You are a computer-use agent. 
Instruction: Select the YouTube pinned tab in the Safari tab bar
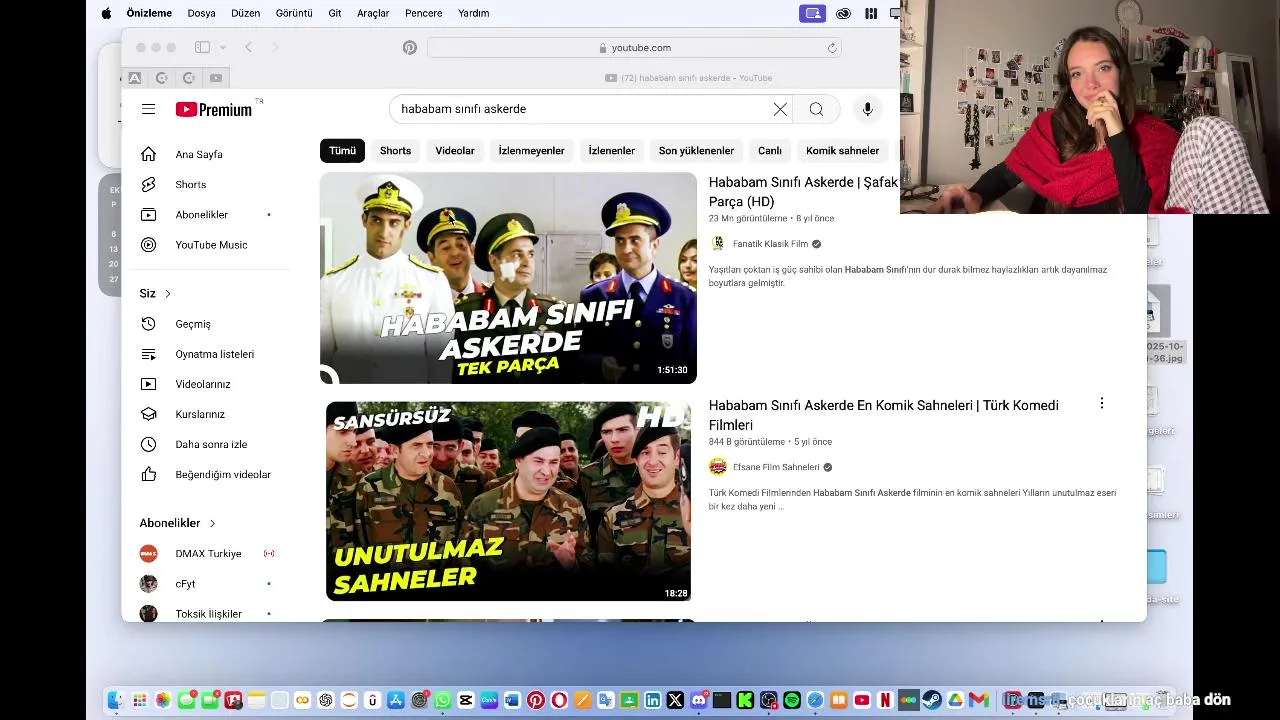[215, 78]
